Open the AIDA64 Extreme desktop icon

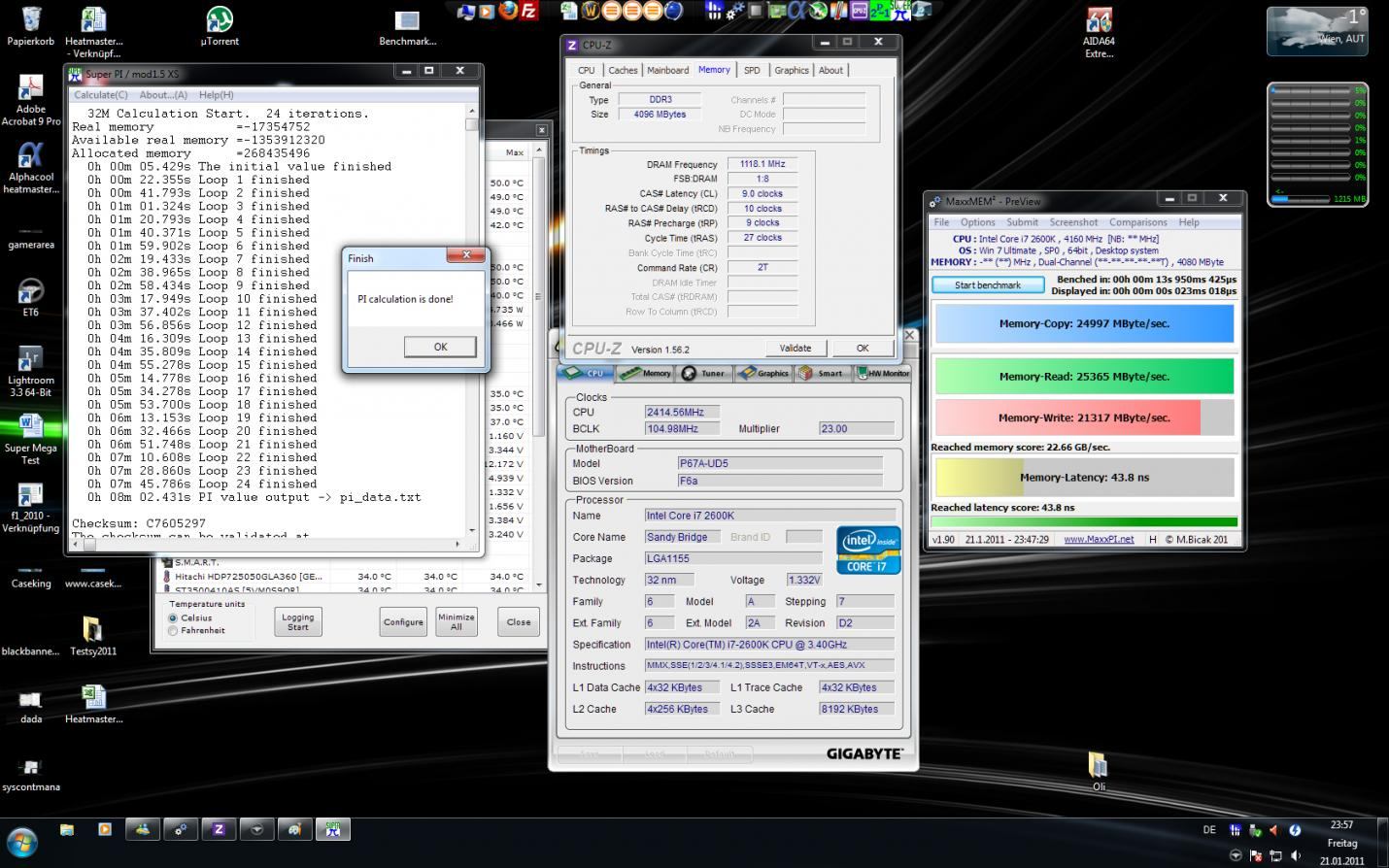1099,33
